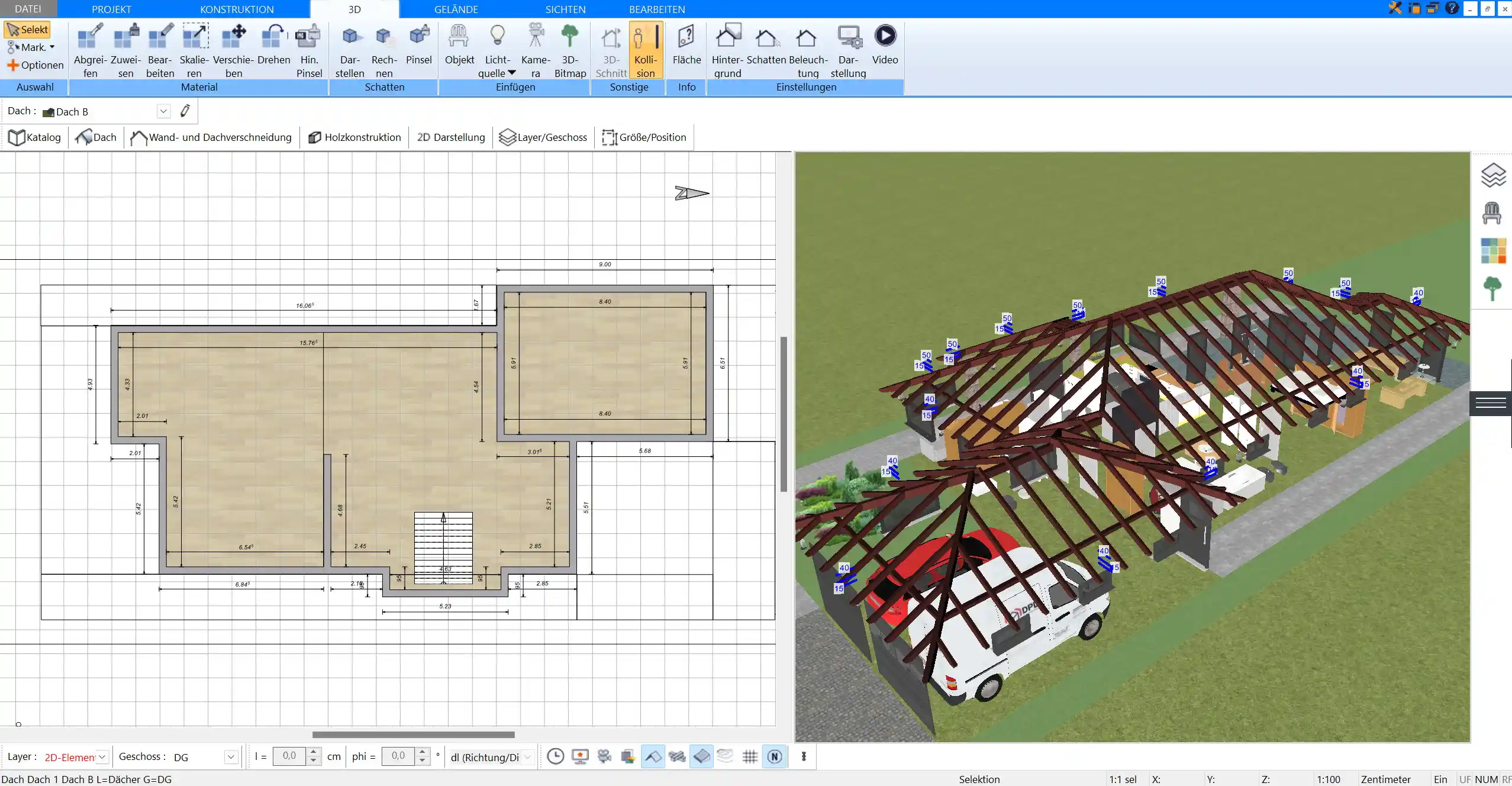Toggle the Selekt selection mode
Image resolution: width=1512 pixels, height=786 pixels.
click(27, 30)
